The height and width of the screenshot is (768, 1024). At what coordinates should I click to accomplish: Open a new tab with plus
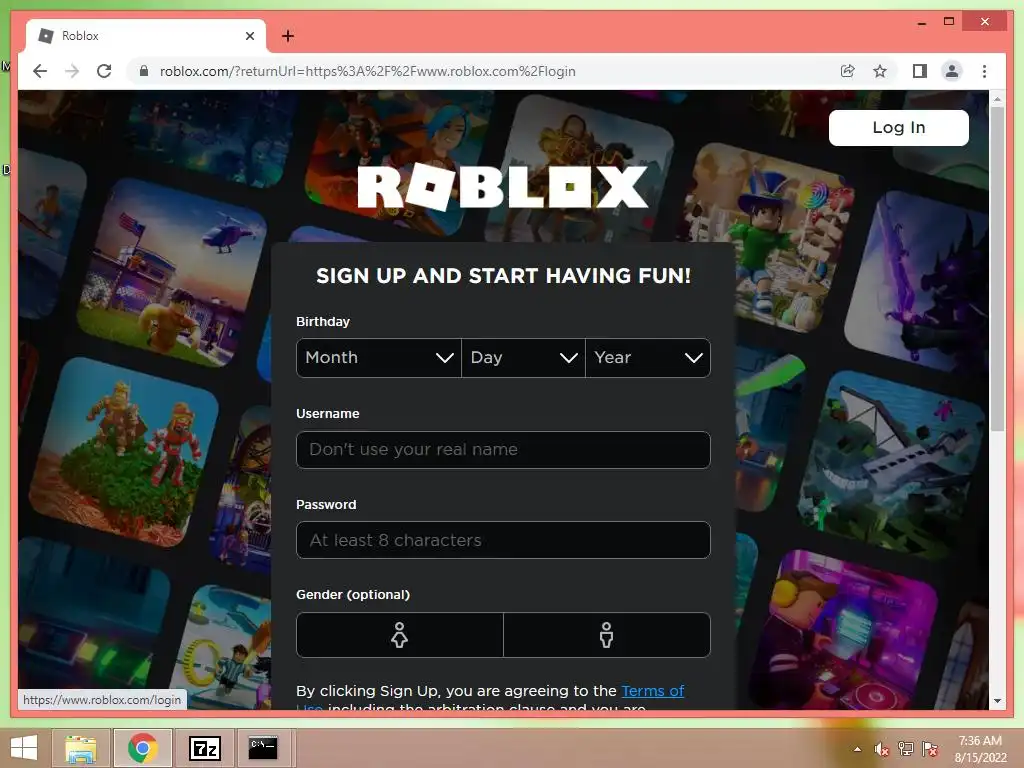click(287, 36)
